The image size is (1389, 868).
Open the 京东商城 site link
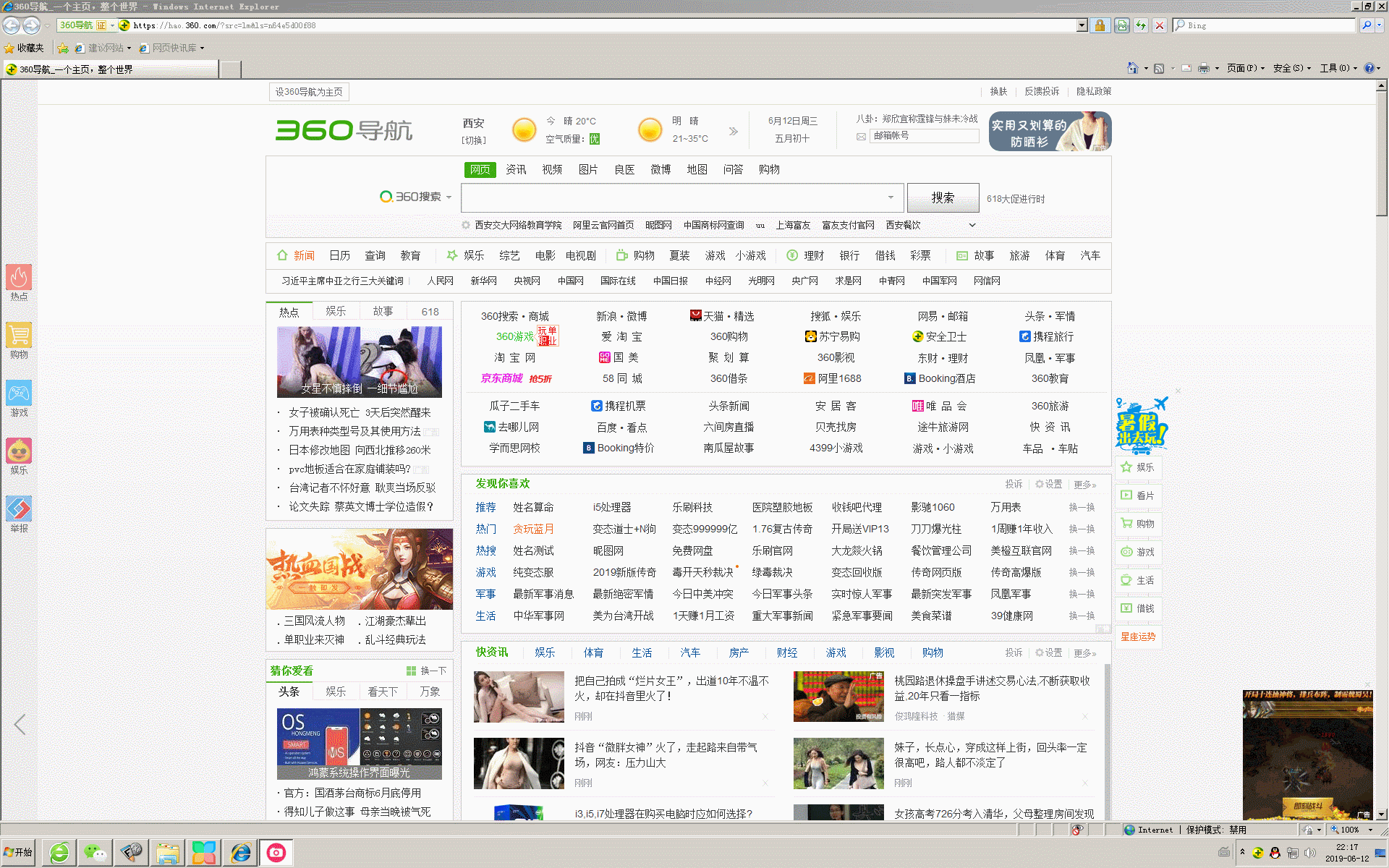[x=501, y=378]
